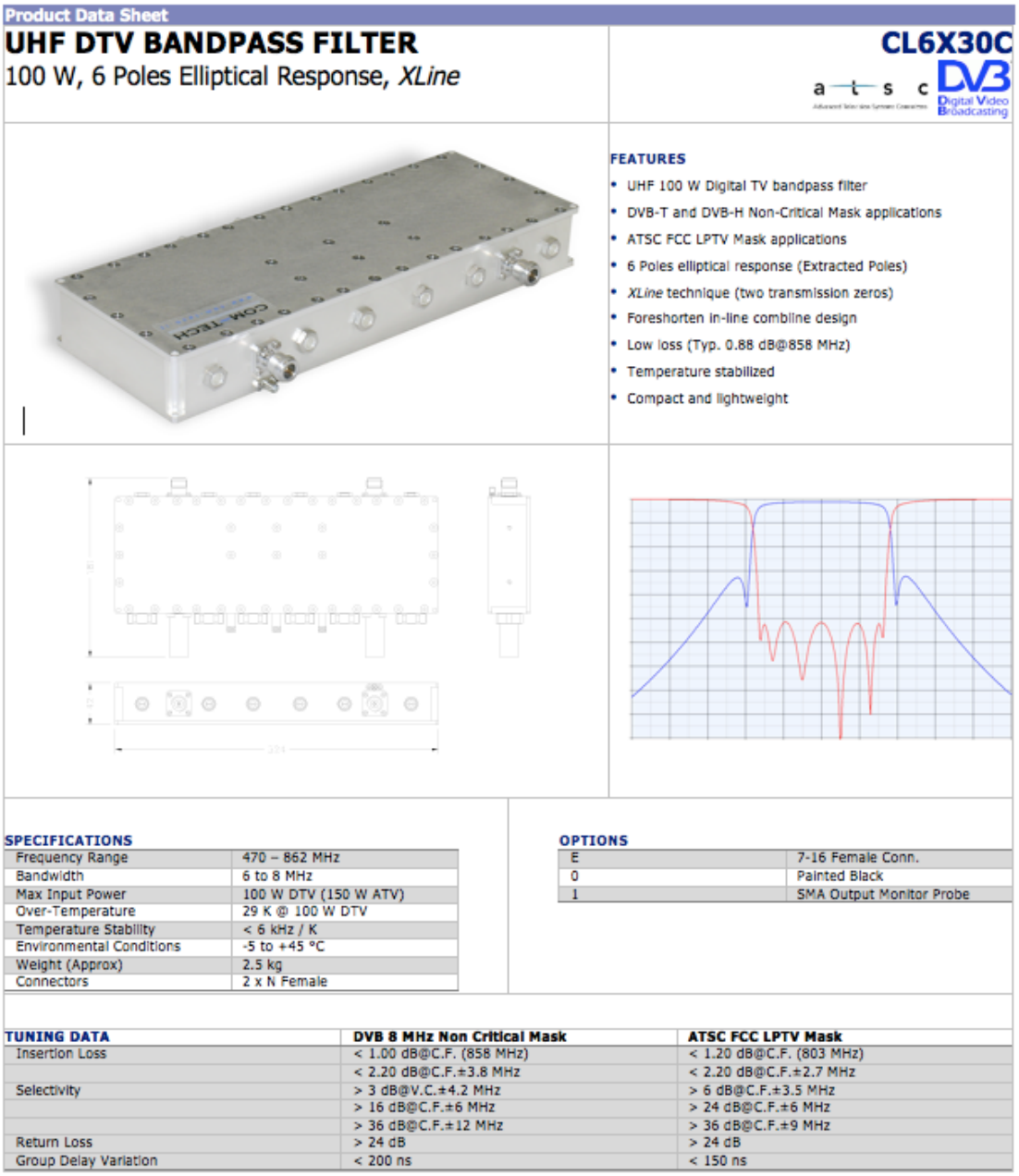The width and height of the screenshot is (1019, 1176).
Task: Click option E 7-16 Female Conn.
Action: [x=785, y=858]
